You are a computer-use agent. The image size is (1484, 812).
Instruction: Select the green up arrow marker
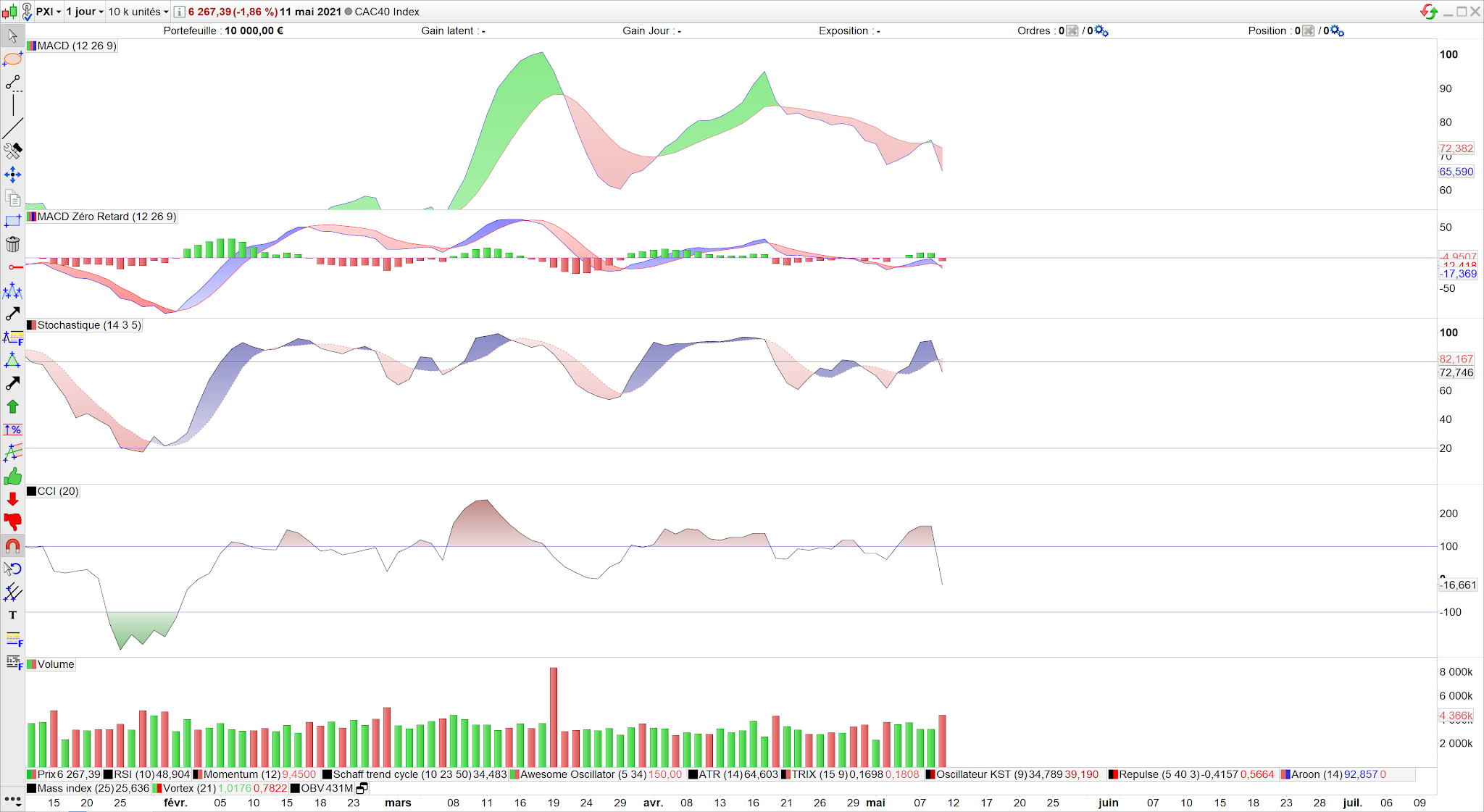(x=12, y=406)
